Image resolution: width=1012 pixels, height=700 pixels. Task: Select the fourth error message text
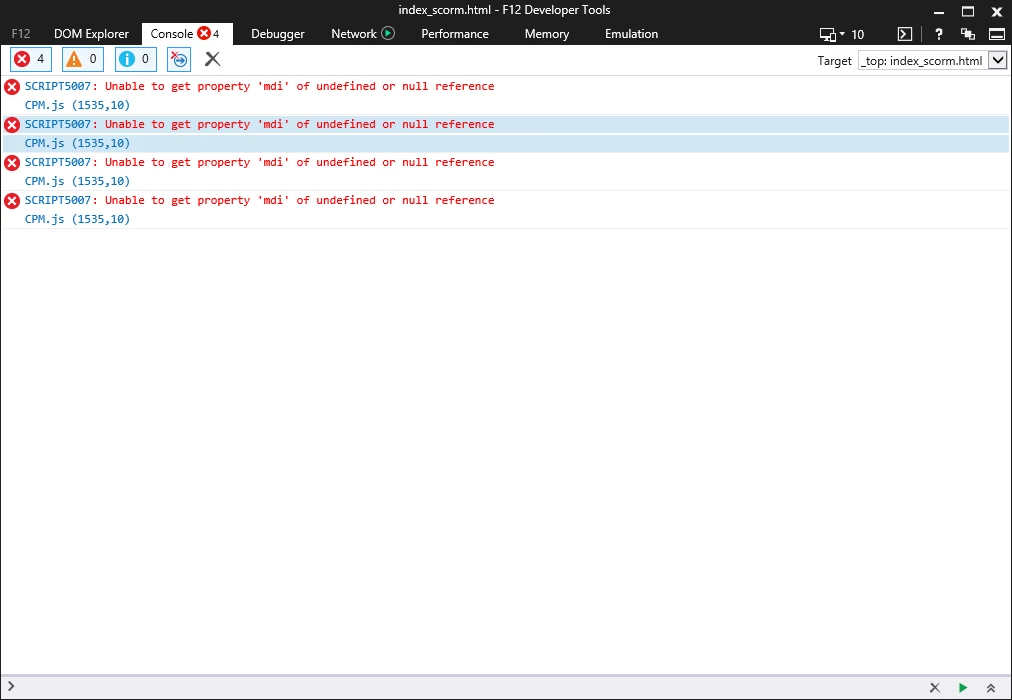tap(299, 201)
